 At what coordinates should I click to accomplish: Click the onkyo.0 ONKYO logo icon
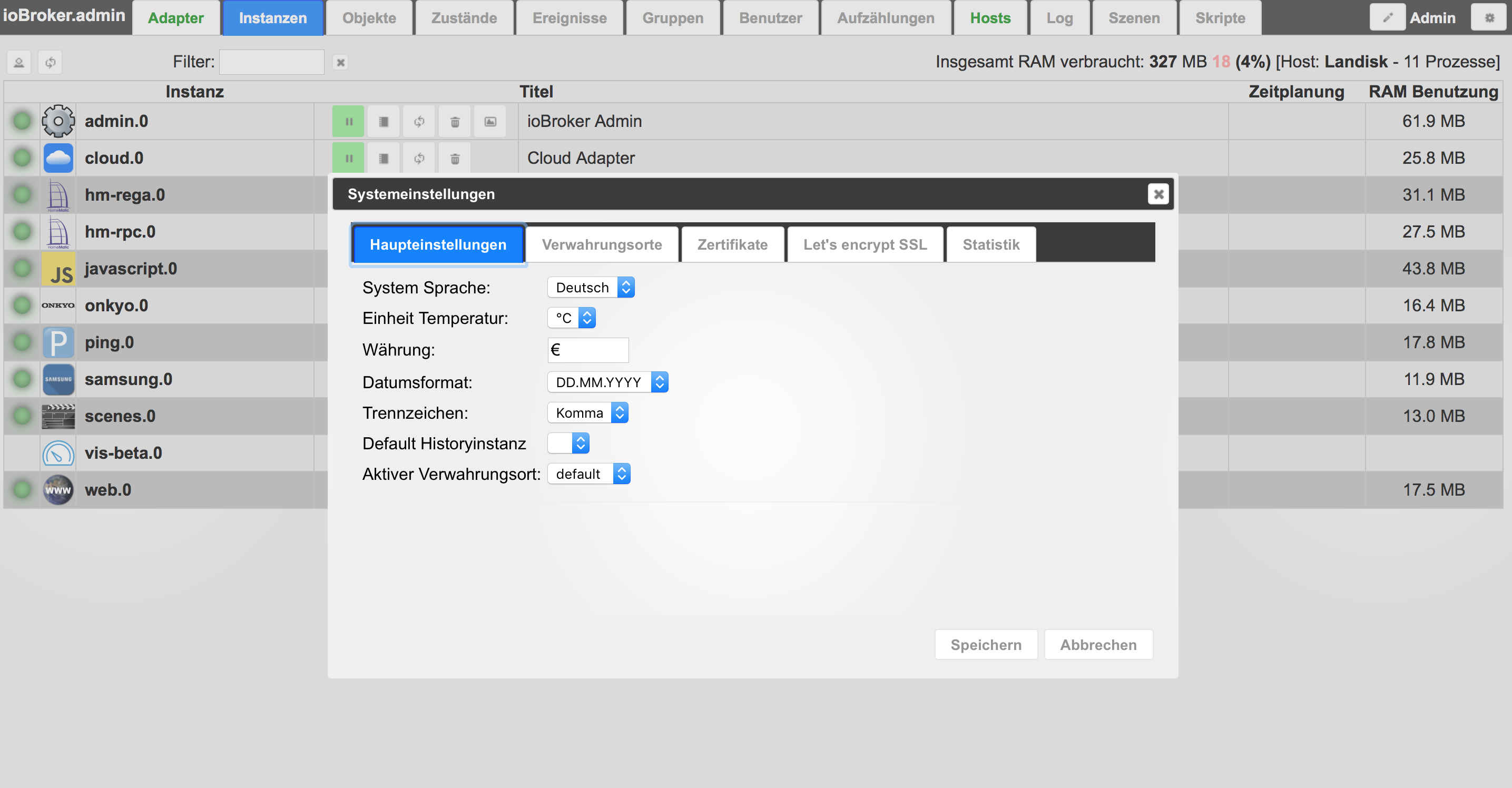58,305
